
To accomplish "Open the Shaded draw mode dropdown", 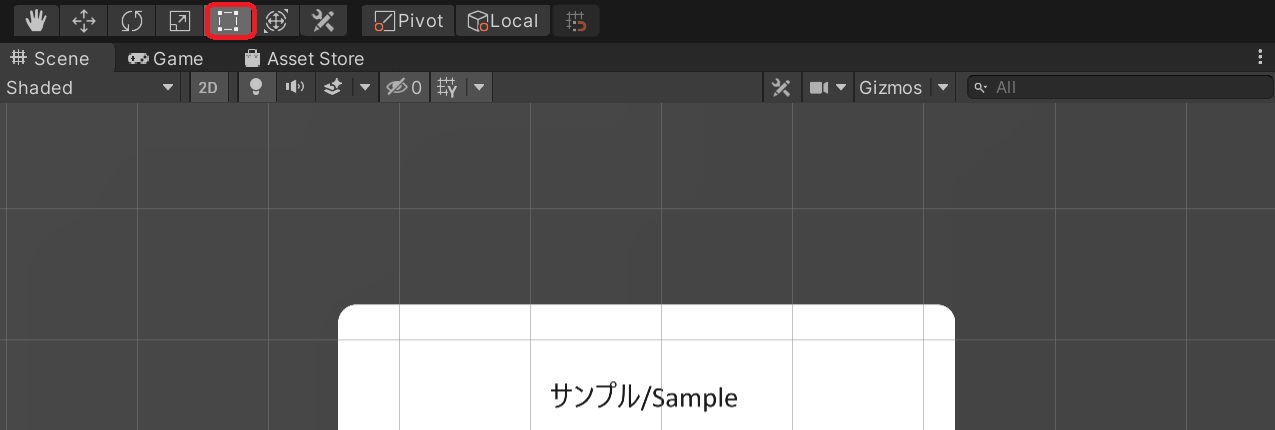I will [90, 87].
